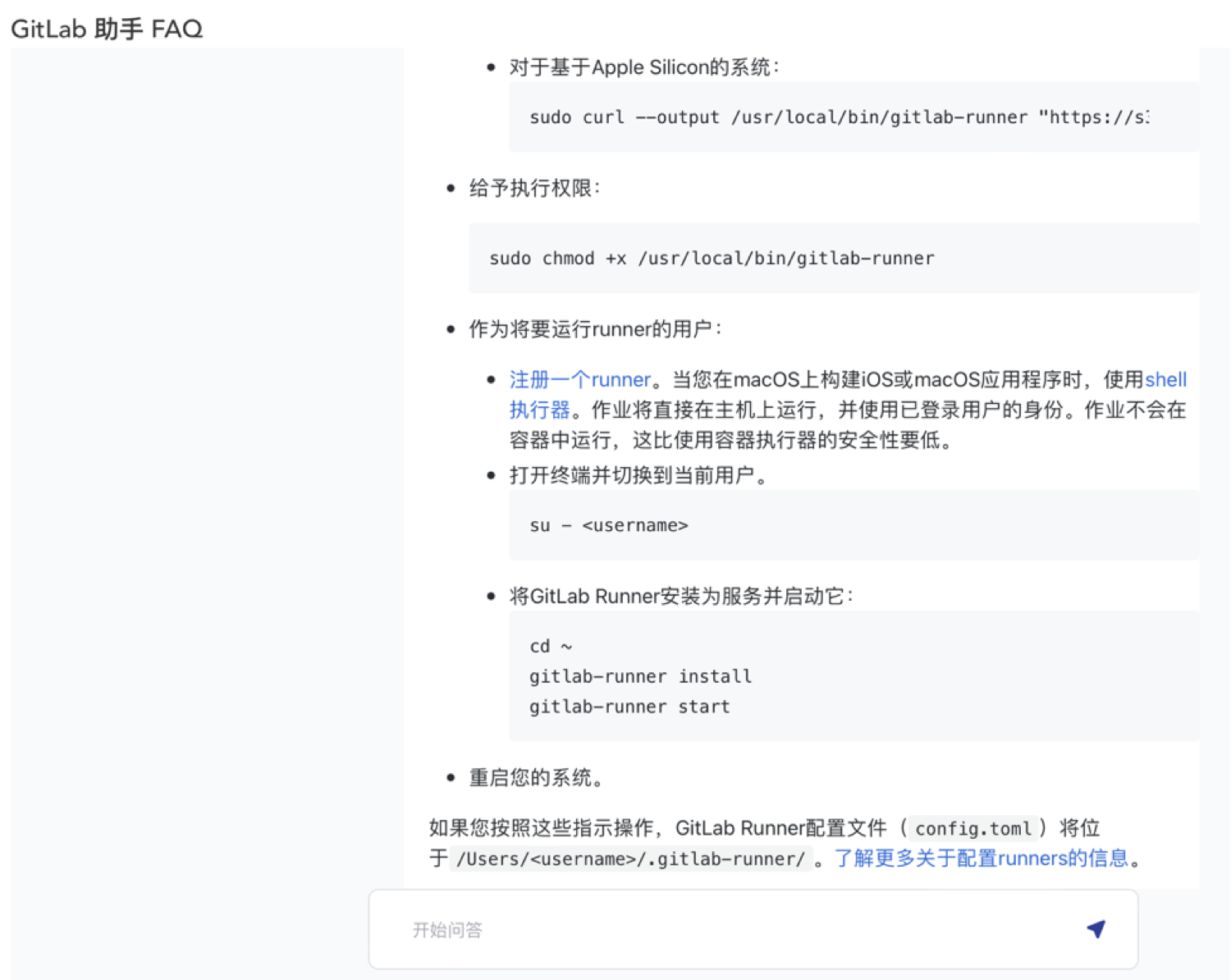Click the sudo curl command code block
This screenshot has height=980, width=1231.
point(837,117)
